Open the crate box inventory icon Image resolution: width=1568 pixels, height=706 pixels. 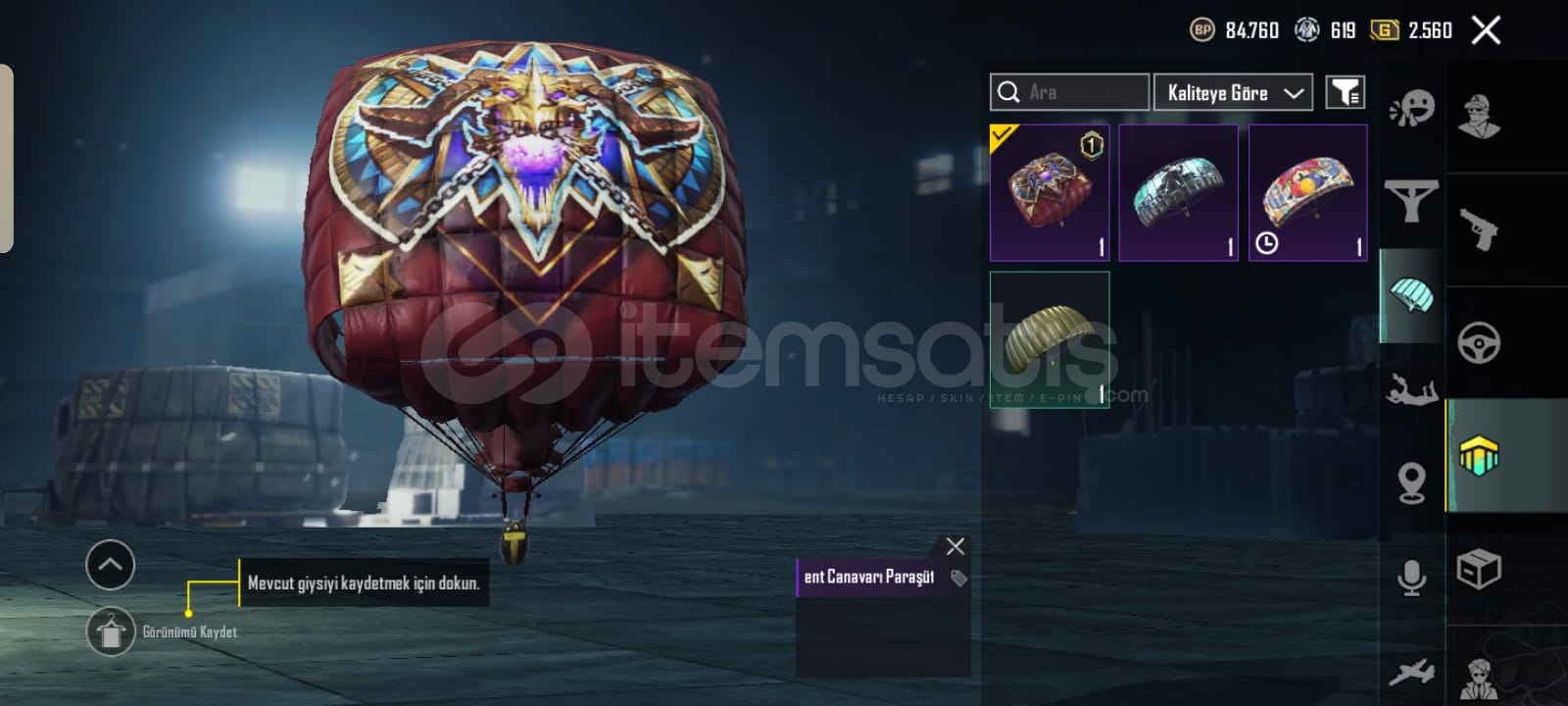click(1478, 570)
